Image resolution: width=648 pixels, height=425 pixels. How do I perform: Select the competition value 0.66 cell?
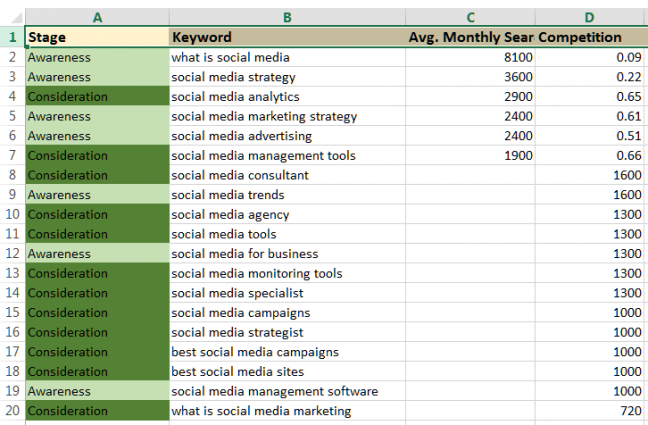coord(589,155)
